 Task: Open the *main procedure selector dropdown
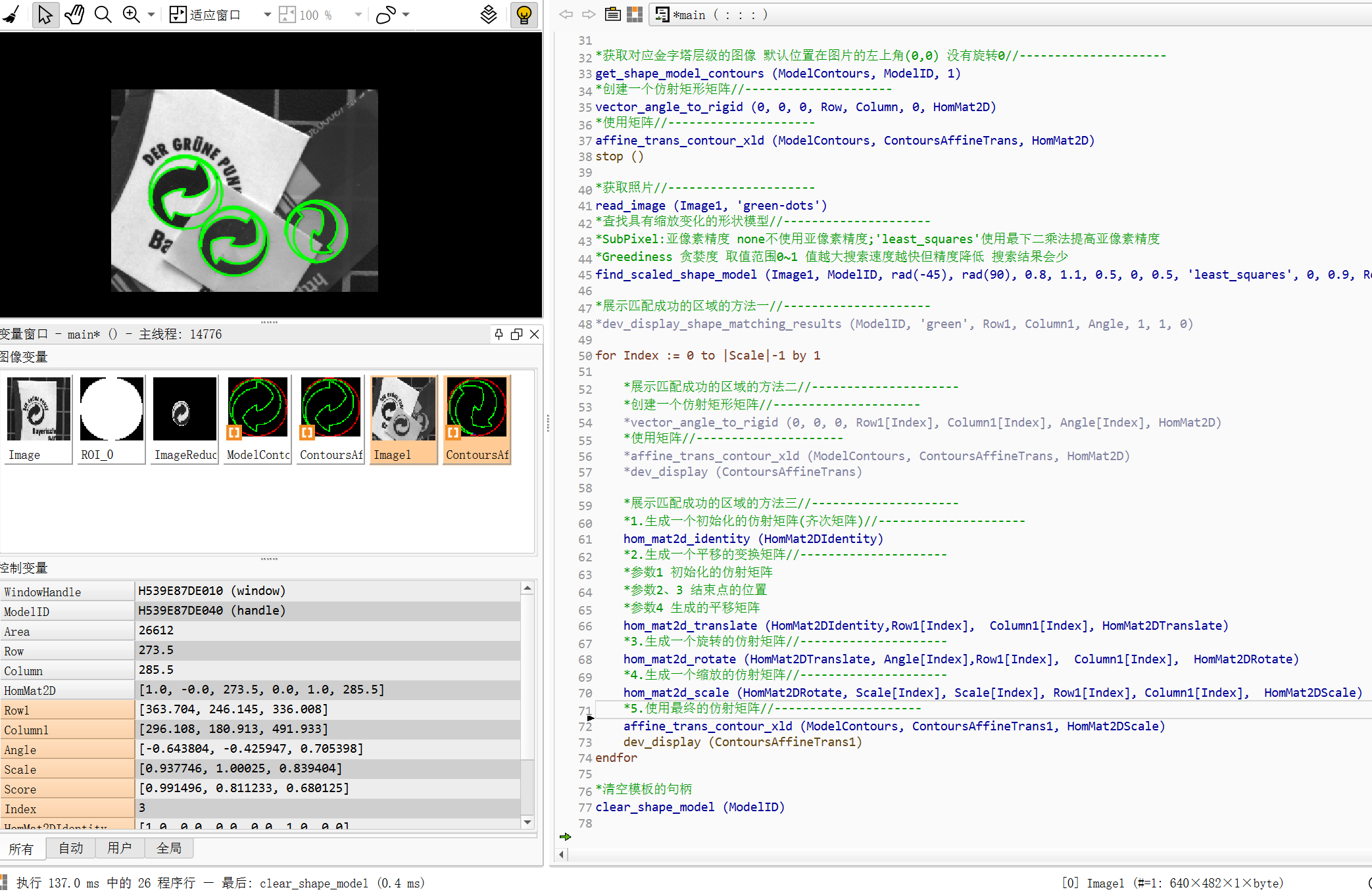click(x=720, y=14)
